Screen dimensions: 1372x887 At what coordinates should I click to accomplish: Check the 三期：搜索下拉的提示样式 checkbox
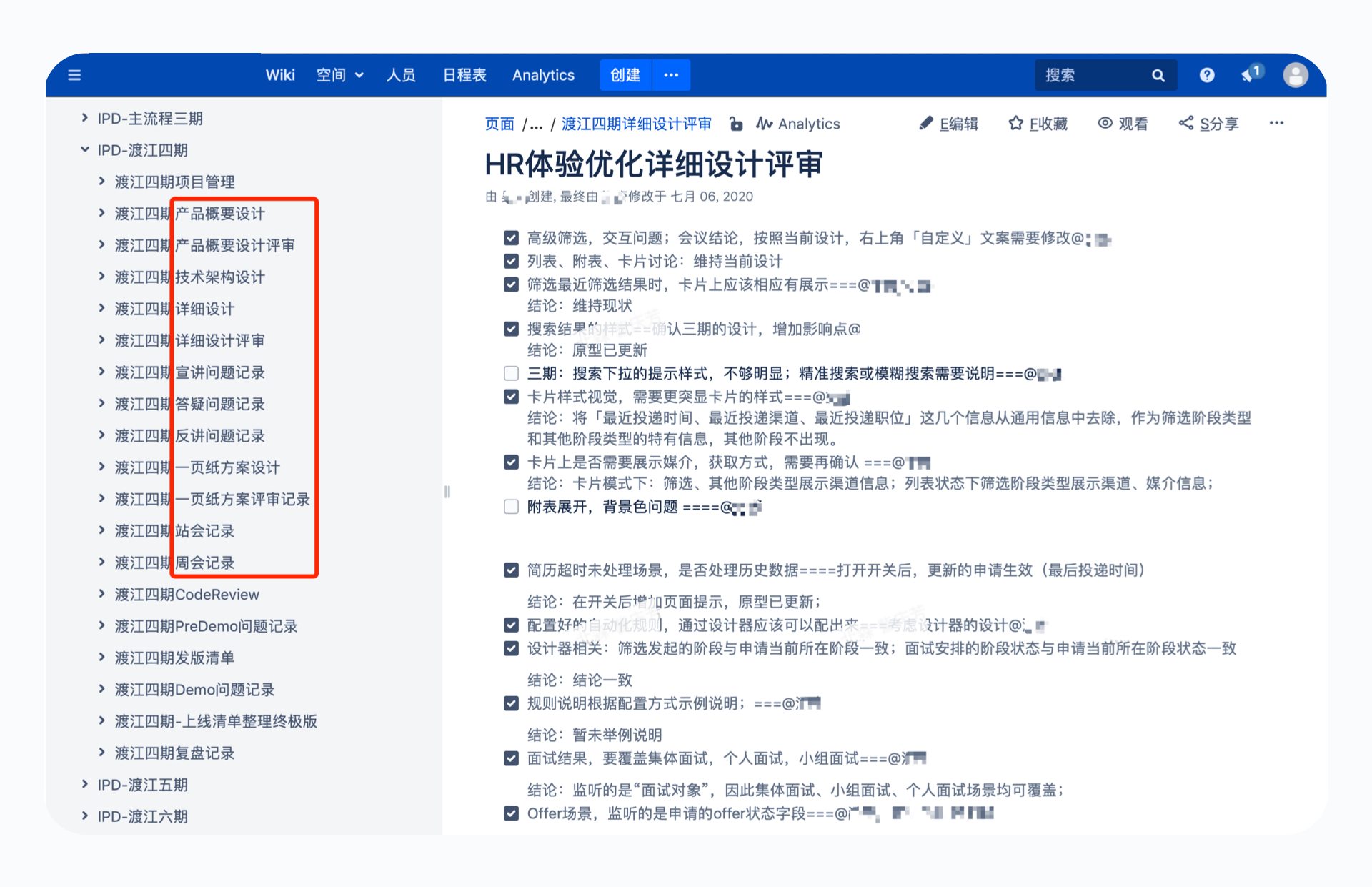(x=511, y=373)
